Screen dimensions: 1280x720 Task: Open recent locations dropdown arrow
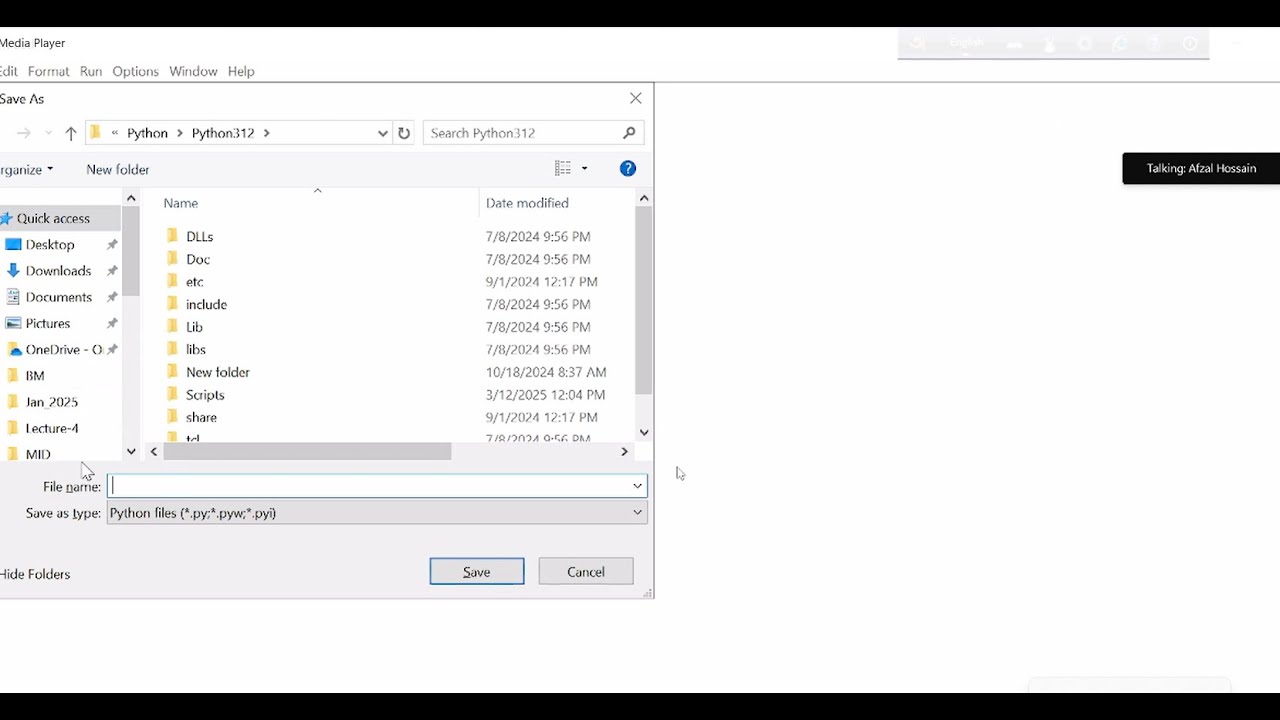48,133
